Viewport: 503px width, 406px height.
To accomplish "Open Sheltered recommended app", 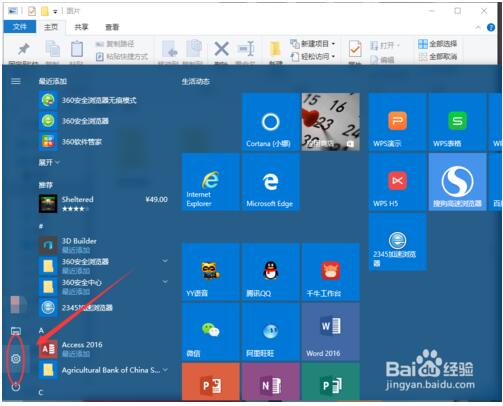I will pyautogui.click(x=103, y=203).
